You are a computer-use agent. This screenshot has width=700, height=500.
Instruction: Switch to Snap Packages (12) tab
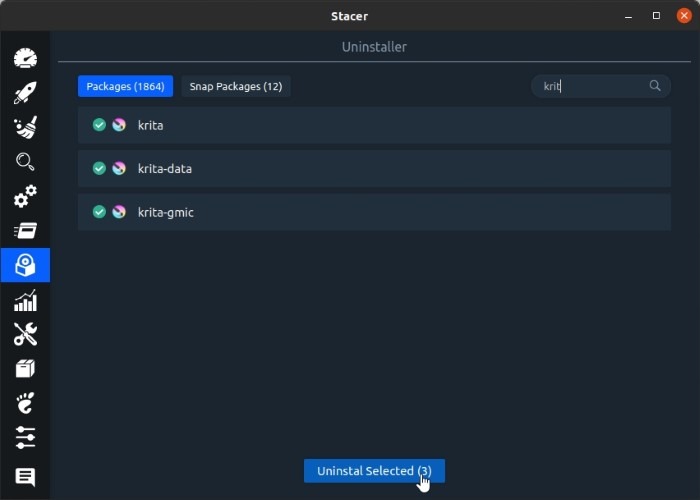[x=236, y=86]
